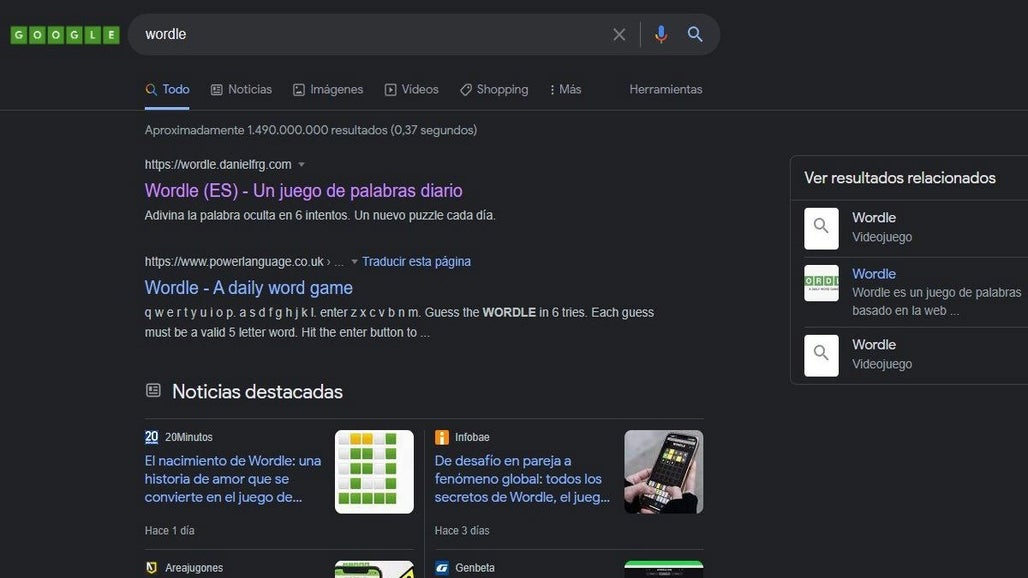
Task: Open the Más menu
Action: 565,90
